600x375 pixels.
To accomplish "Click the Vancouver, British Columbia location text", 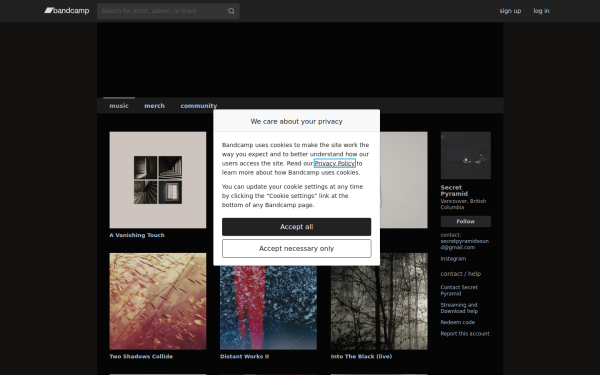I will click(x=463, y=204).
